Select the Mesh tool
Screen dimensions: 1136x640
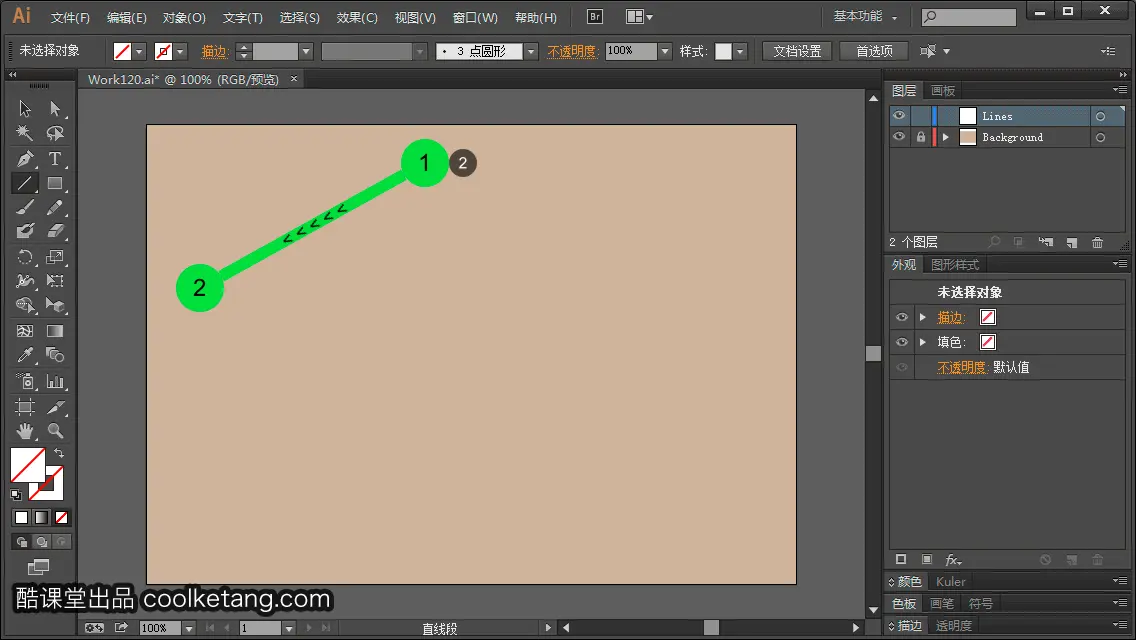point(25,331)
